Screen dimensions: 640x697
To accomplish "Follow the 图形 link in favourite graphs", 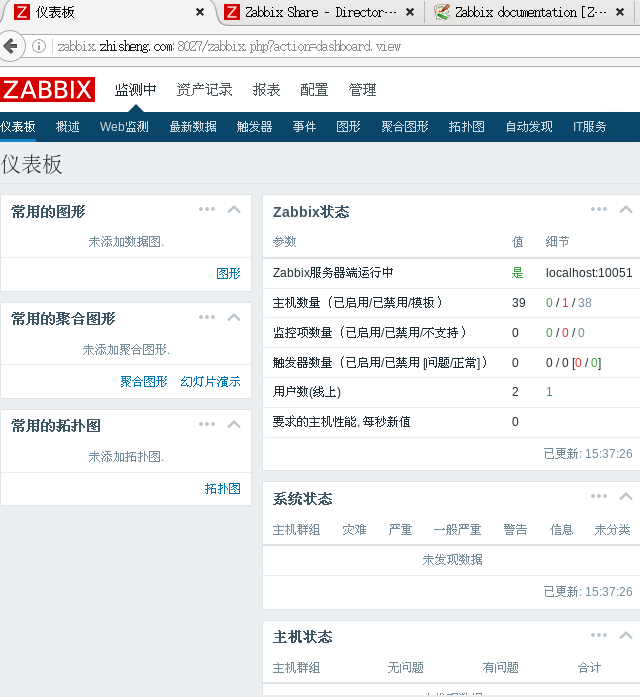I will pyautogui.click(x=228, y=273).
